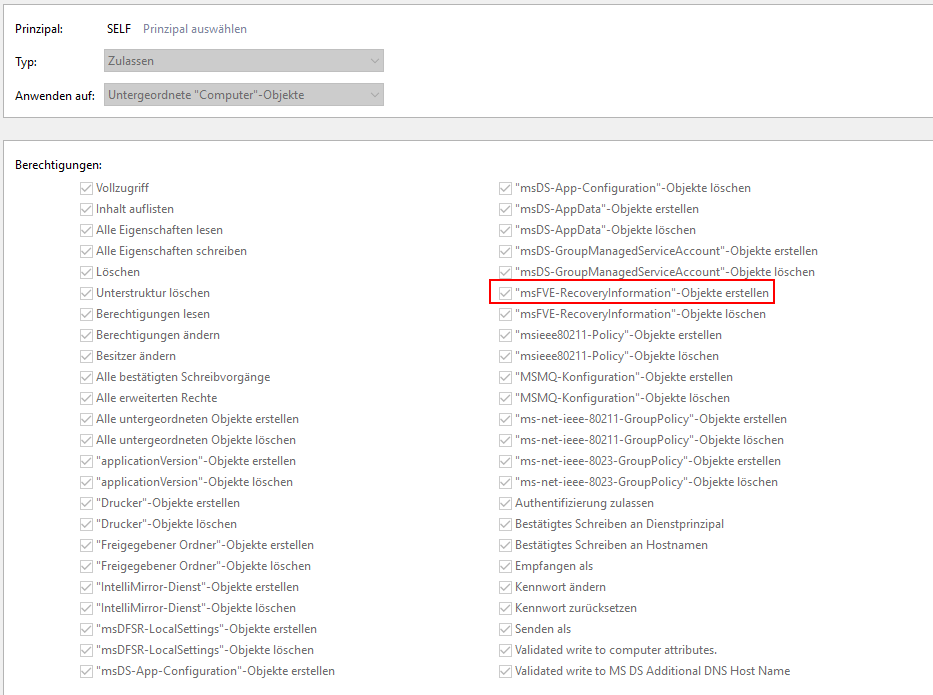Toggle "applicationVersion"-Objekte löschen checkbox
Image resolution: width=933 pixels, height=695 pixels.
coord(86,482)
